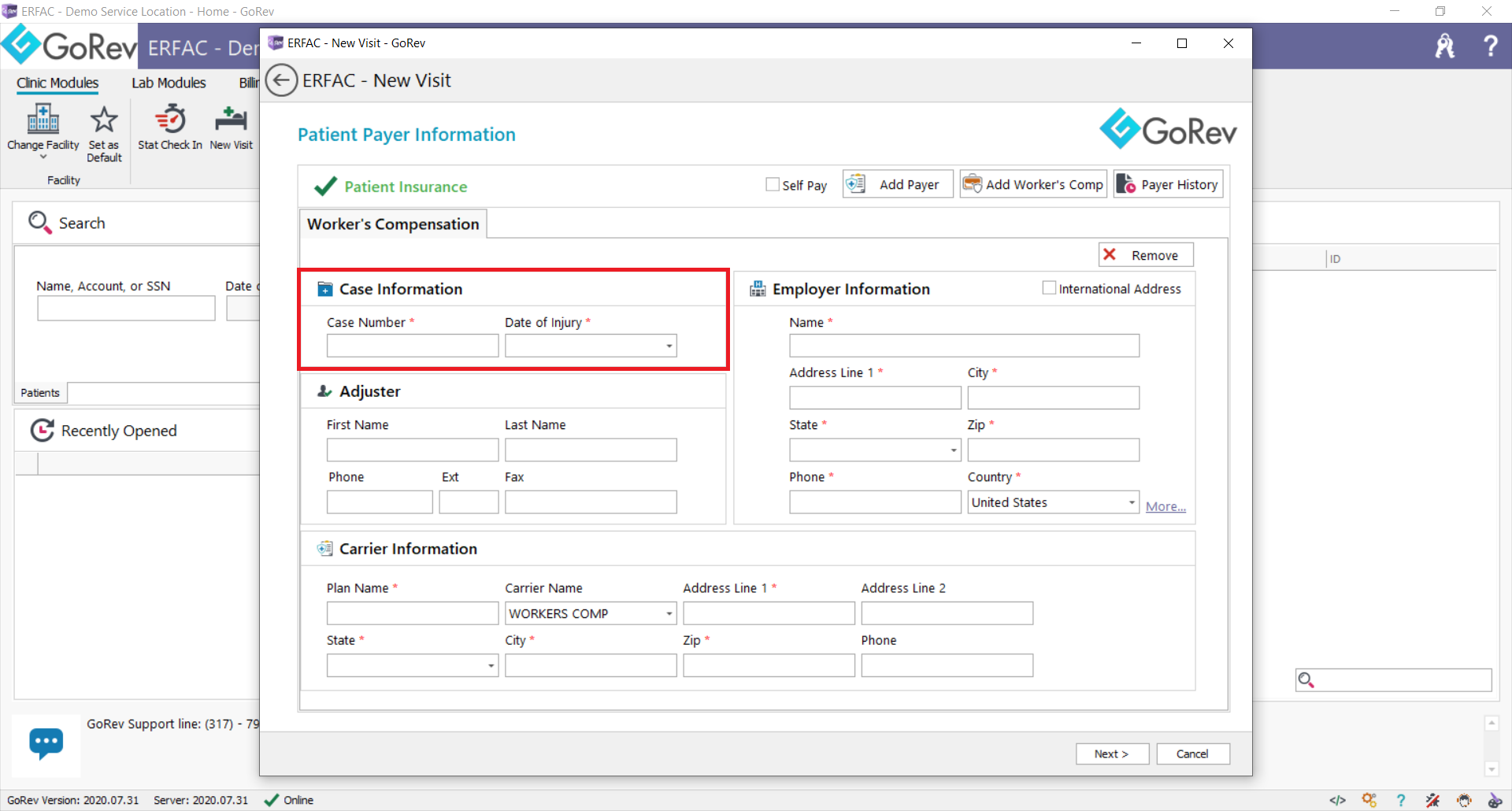Click the blue question mark status icon
Screen dimensions: 1512x811
click(1401, 800)
